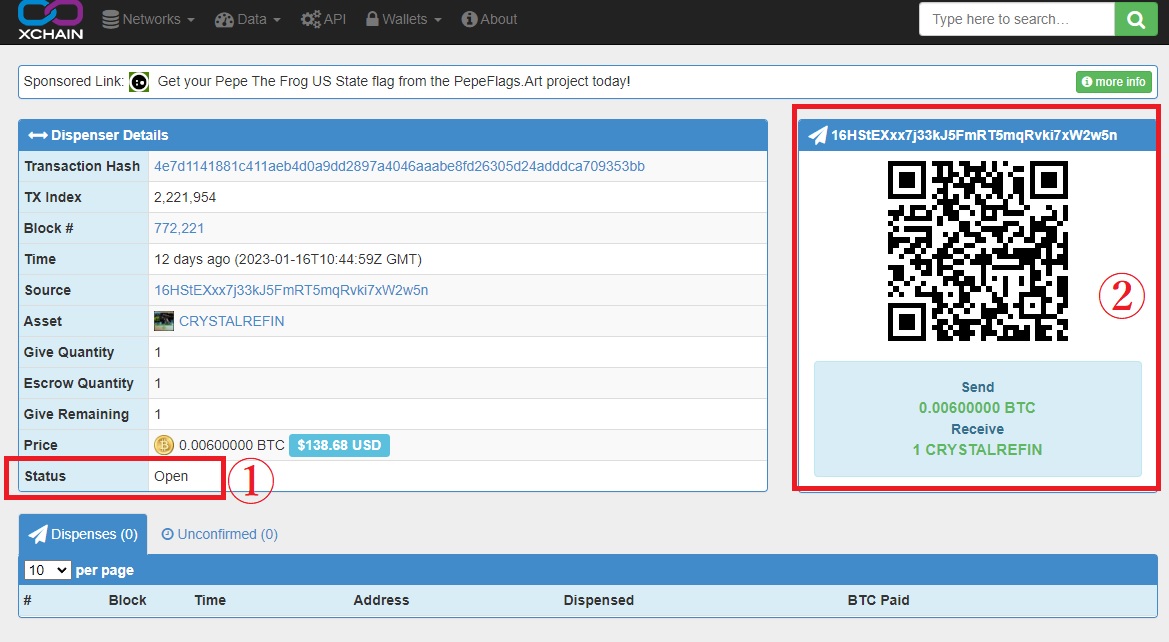Click the Pepe sponsored link icon

pyautogui.click(x=139, y=82)
